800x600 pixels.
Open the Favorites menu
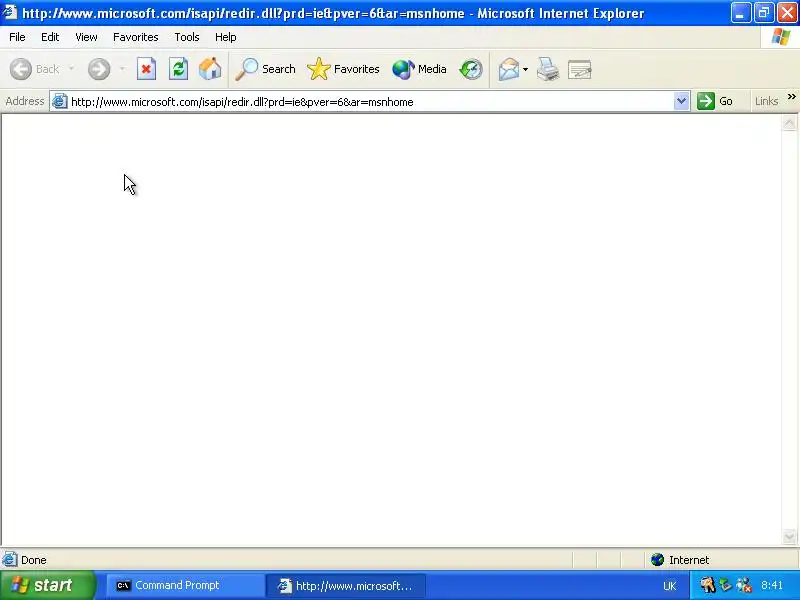(136, 37)
